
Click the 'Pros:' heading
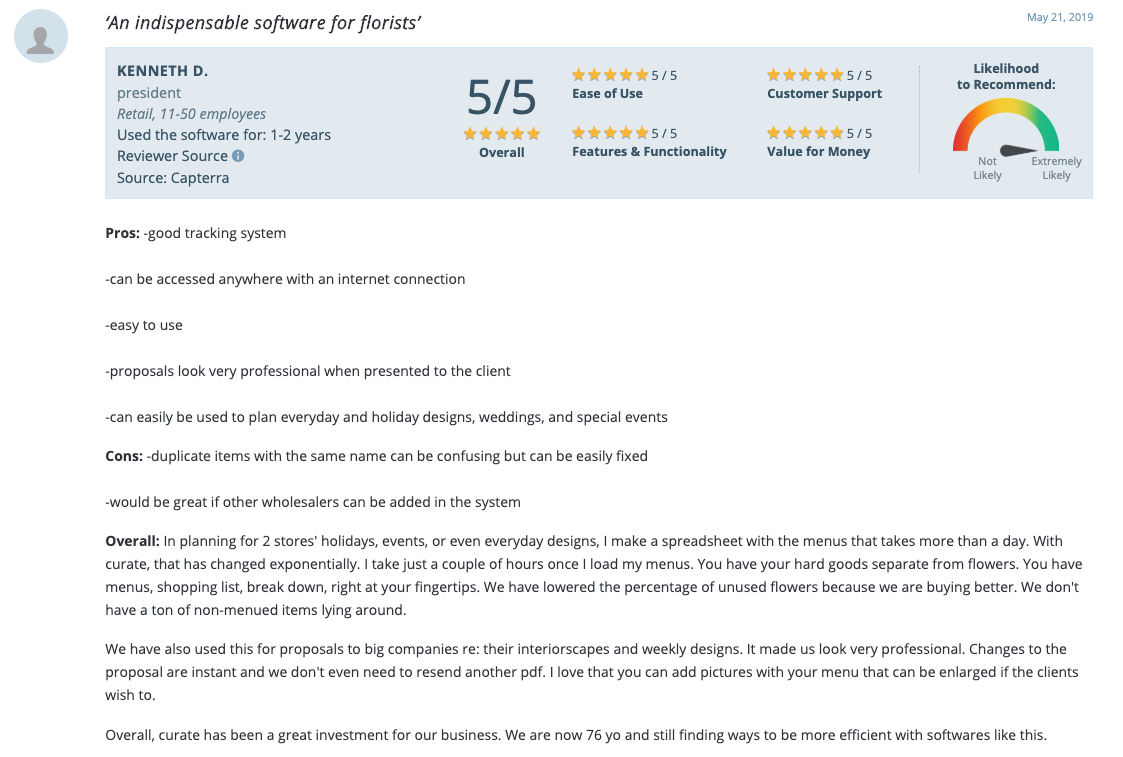(x=123, y=233)
